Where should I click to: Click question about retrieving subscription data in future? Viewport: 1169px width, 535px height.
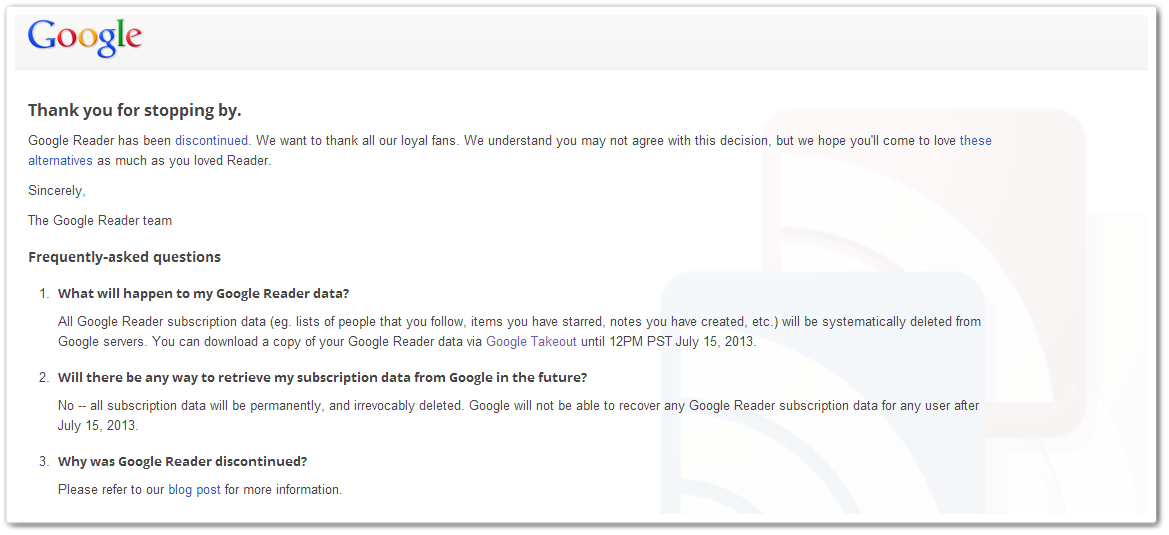coord(323,378)
